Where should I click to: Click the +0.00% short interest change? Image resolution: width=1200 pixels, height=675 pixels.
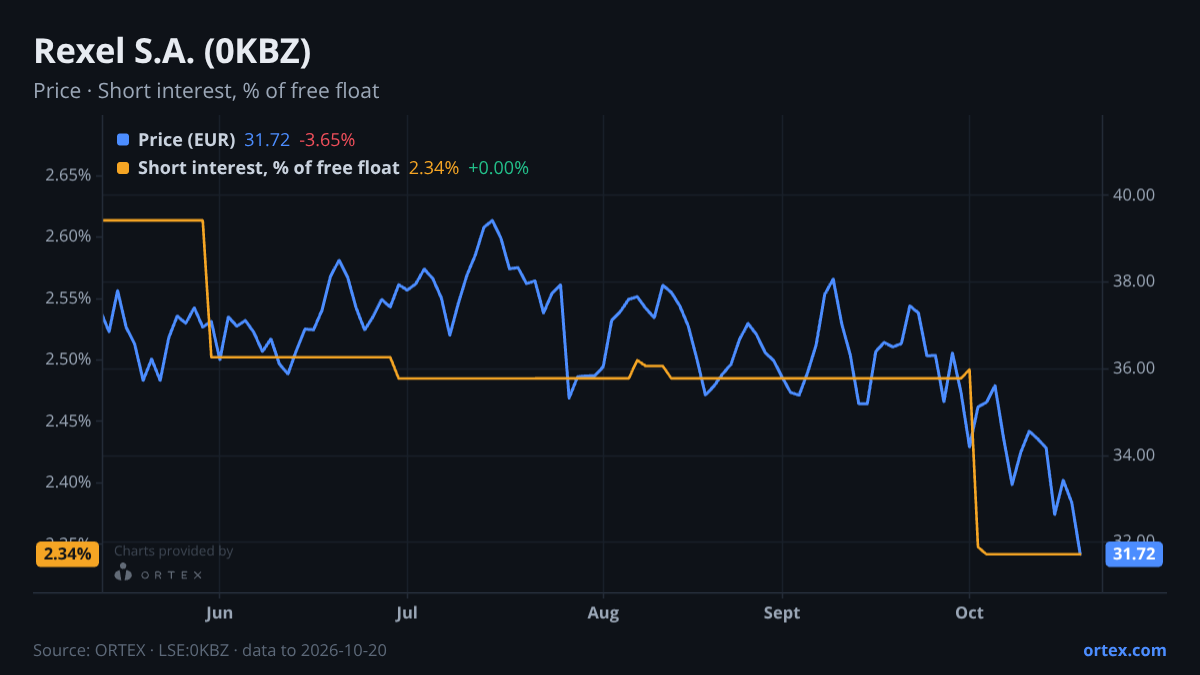click(498, 168)
